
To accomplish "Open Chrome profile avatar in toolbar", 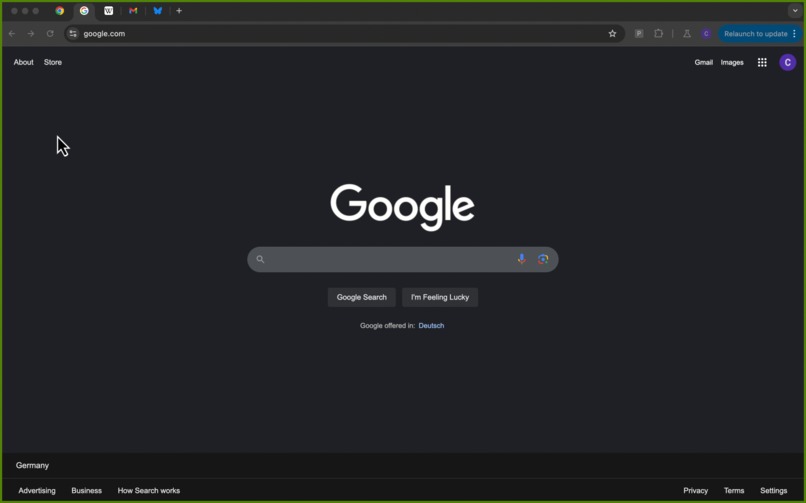I will (x=706, y=34).
